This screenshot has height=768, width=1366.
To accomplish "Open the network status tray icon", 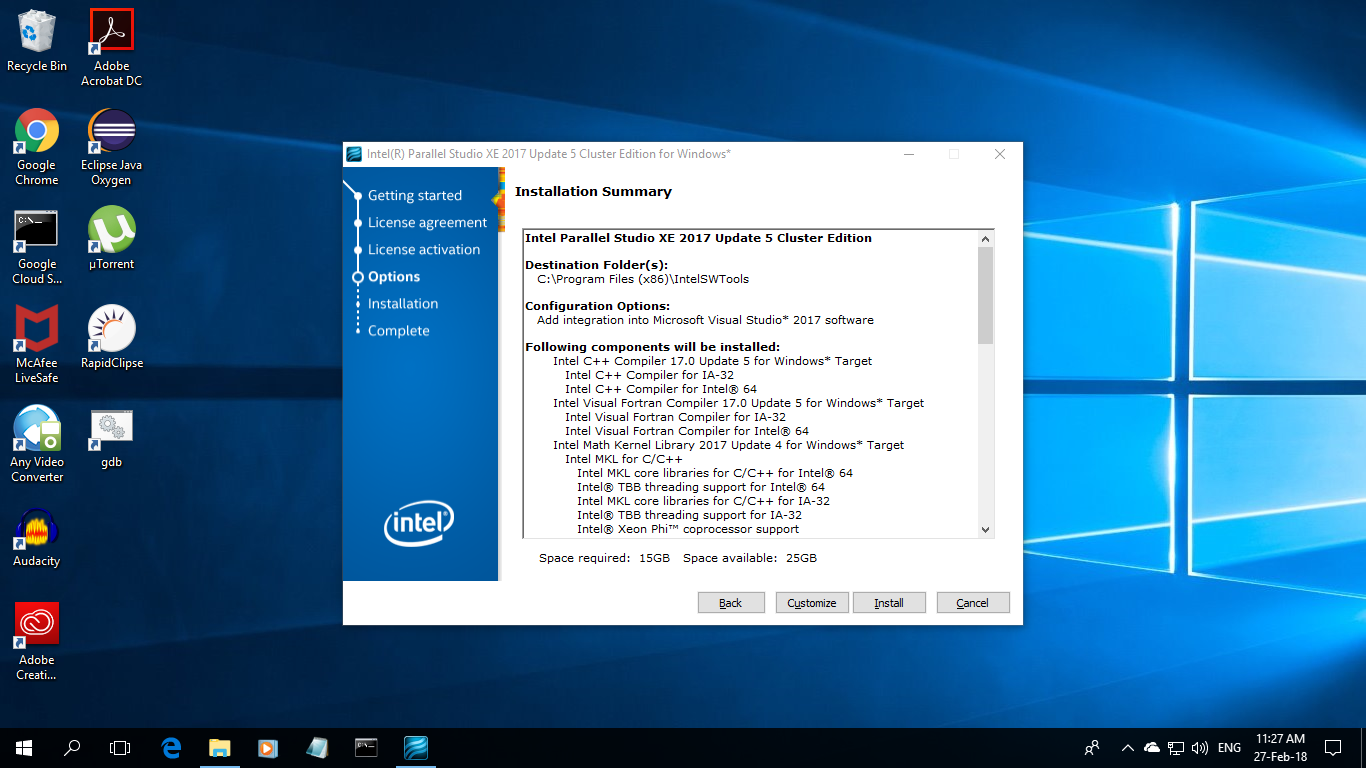I will (1176, 747).
